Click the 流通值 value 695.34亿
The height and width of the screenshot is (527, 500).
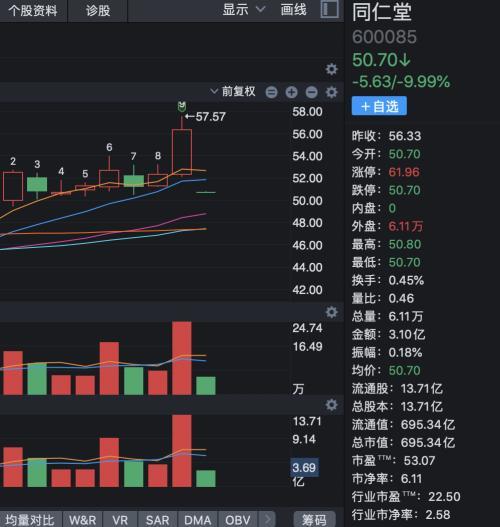[x=428, y=424]
